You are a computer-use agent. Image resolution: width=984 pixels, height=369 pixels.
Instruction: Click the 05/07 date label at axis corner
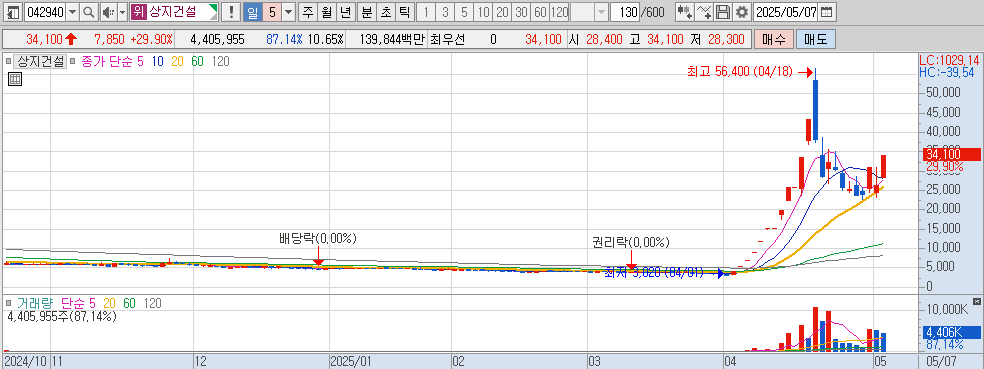941,362
